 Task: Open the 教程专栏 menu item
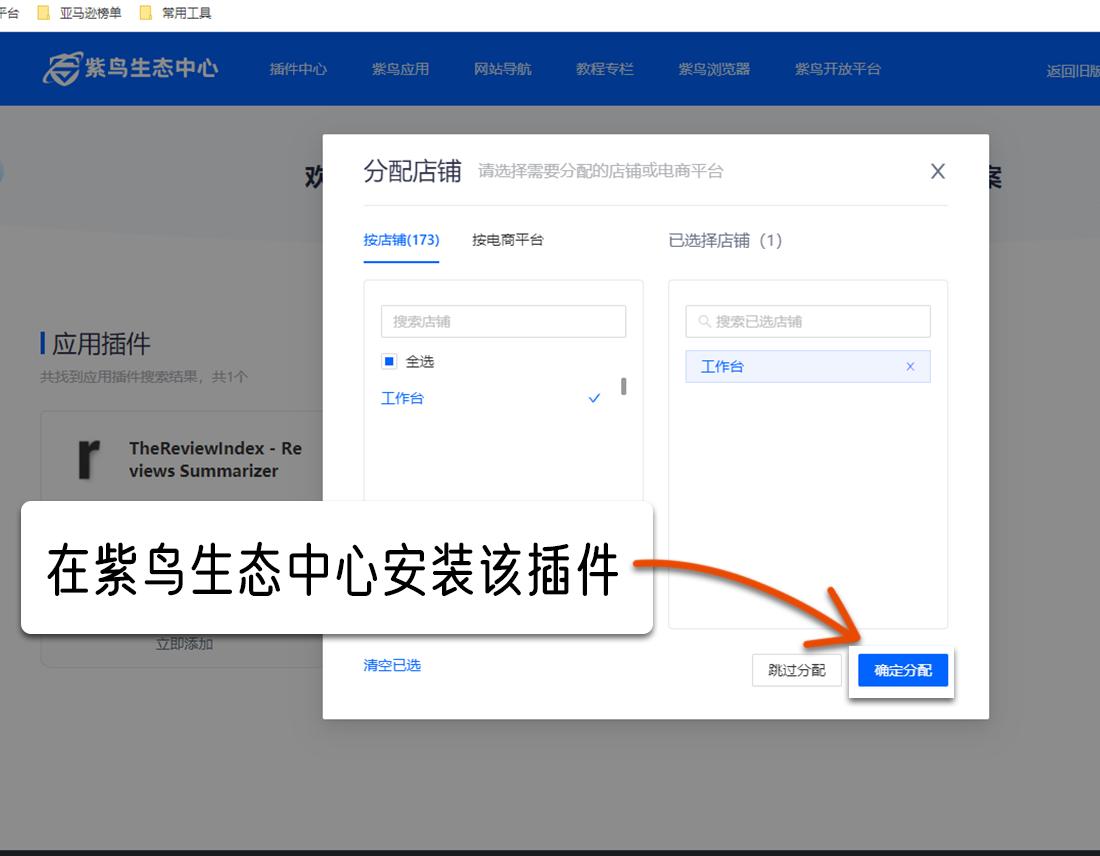click(604, 69)
